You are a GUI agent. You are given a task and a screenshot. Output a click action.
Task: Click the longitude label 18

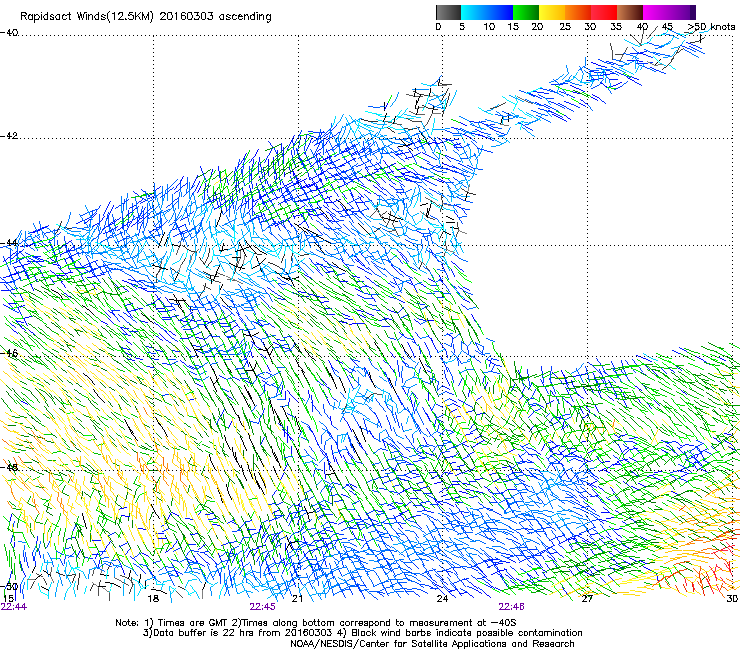[153, 599]
